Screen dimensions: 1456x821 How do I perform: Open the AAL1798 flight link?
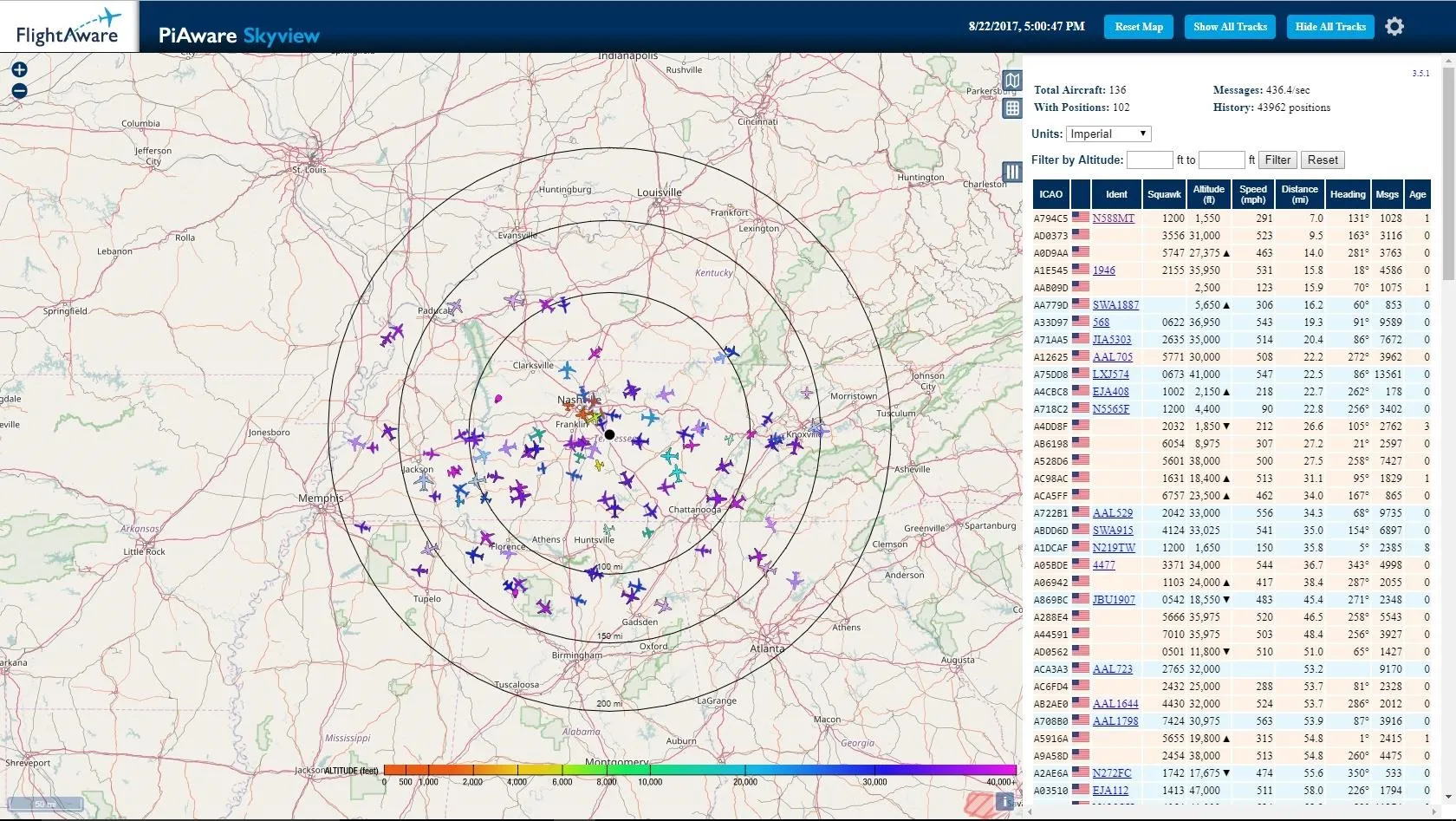click(x=1115, y=721)
